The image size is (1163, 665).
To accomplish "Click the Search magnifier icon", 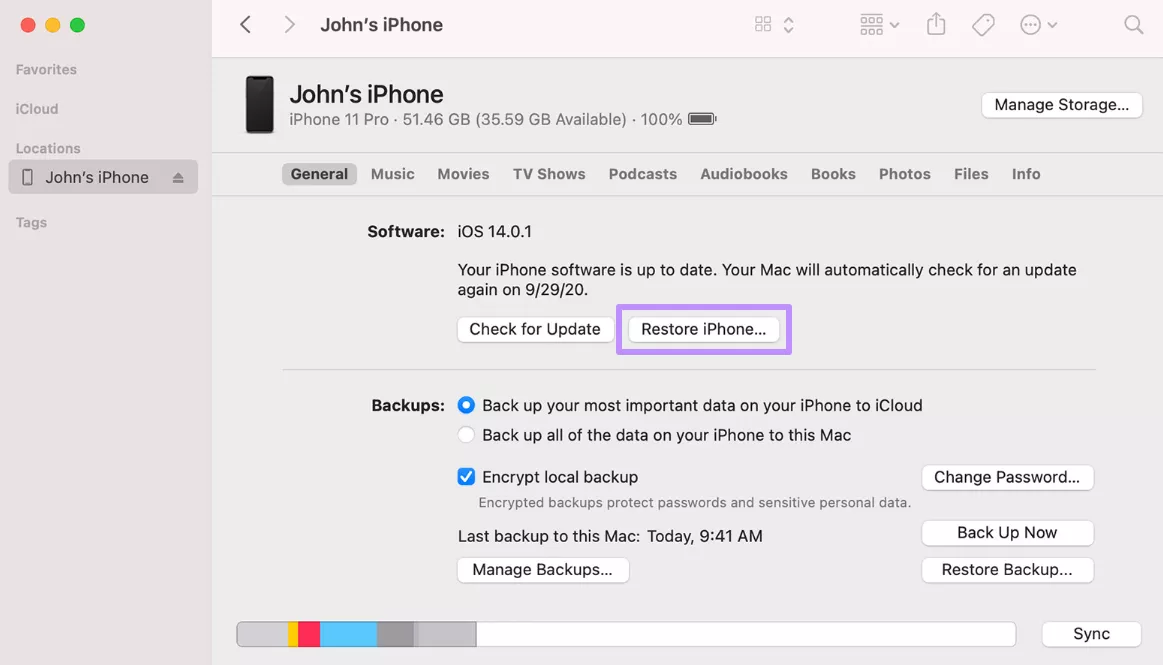I will (1133, 24).
